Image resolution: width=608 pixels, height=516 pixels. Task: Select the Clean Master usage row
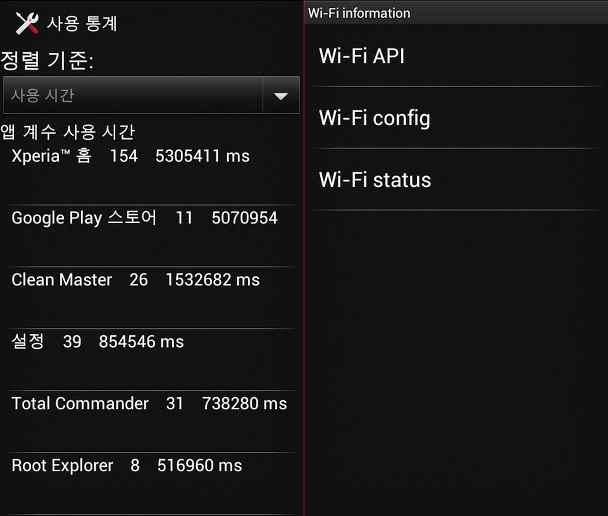[x=151, y=298]
